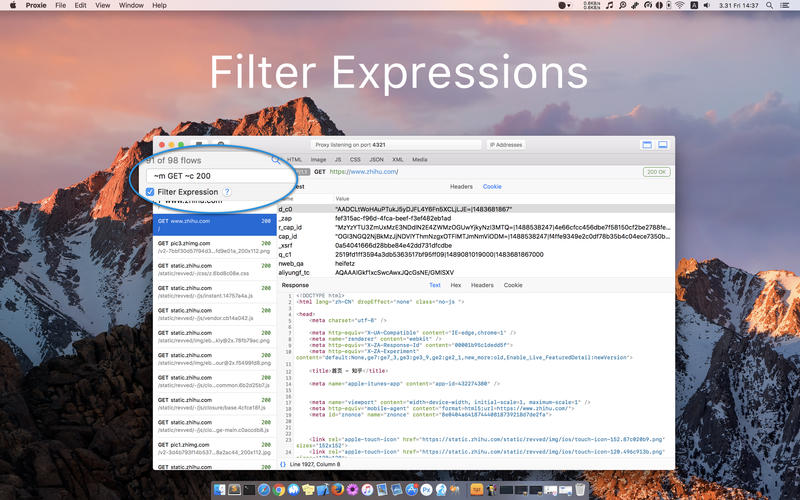The height and width of the screenshot is (500, 800).
Task: Select the nweb_qa heifetz cookie row
Action: [x=476, y=264]
